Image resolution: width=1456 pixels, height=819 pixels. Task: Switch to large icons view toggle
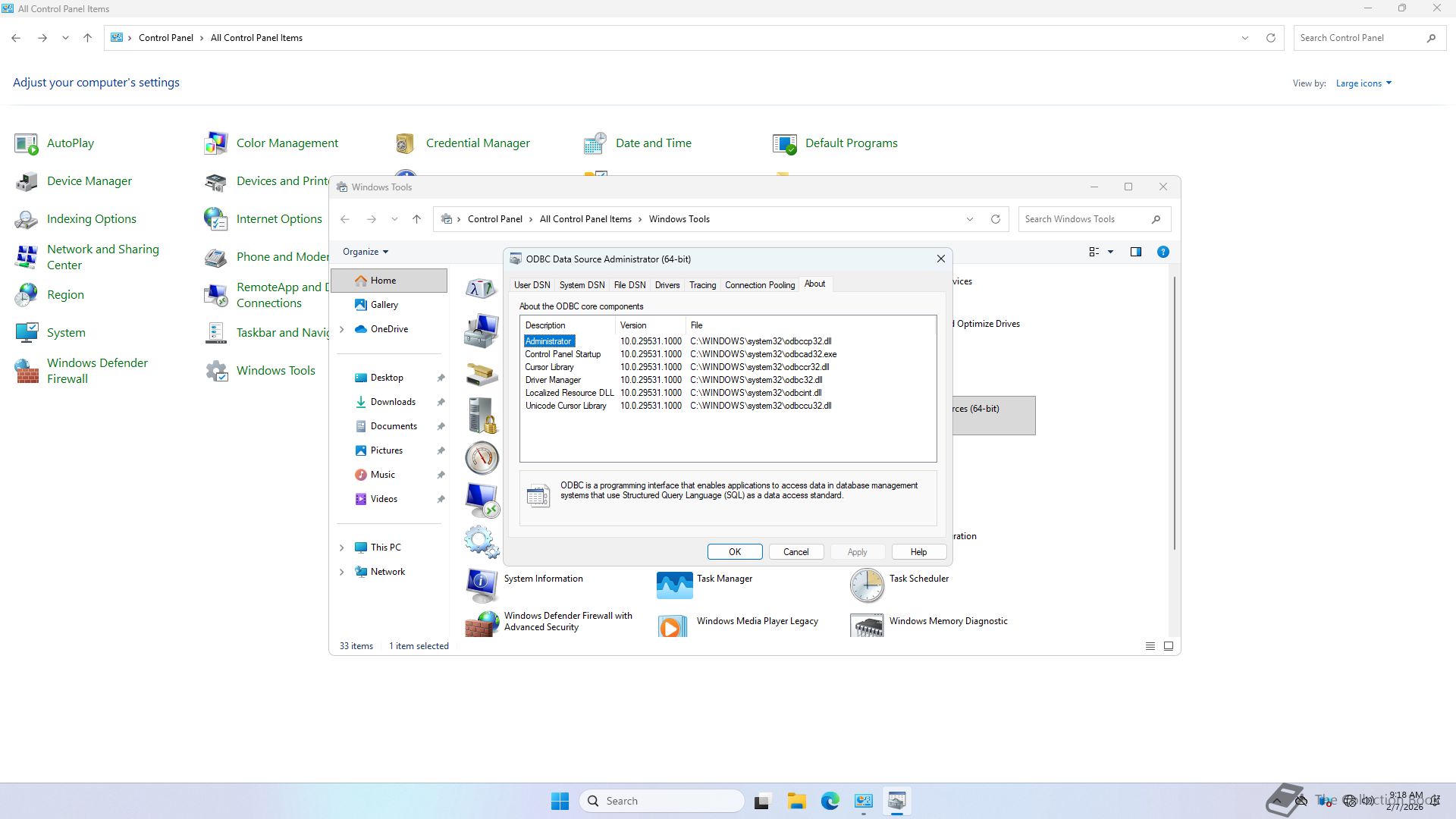[1169, 646]
